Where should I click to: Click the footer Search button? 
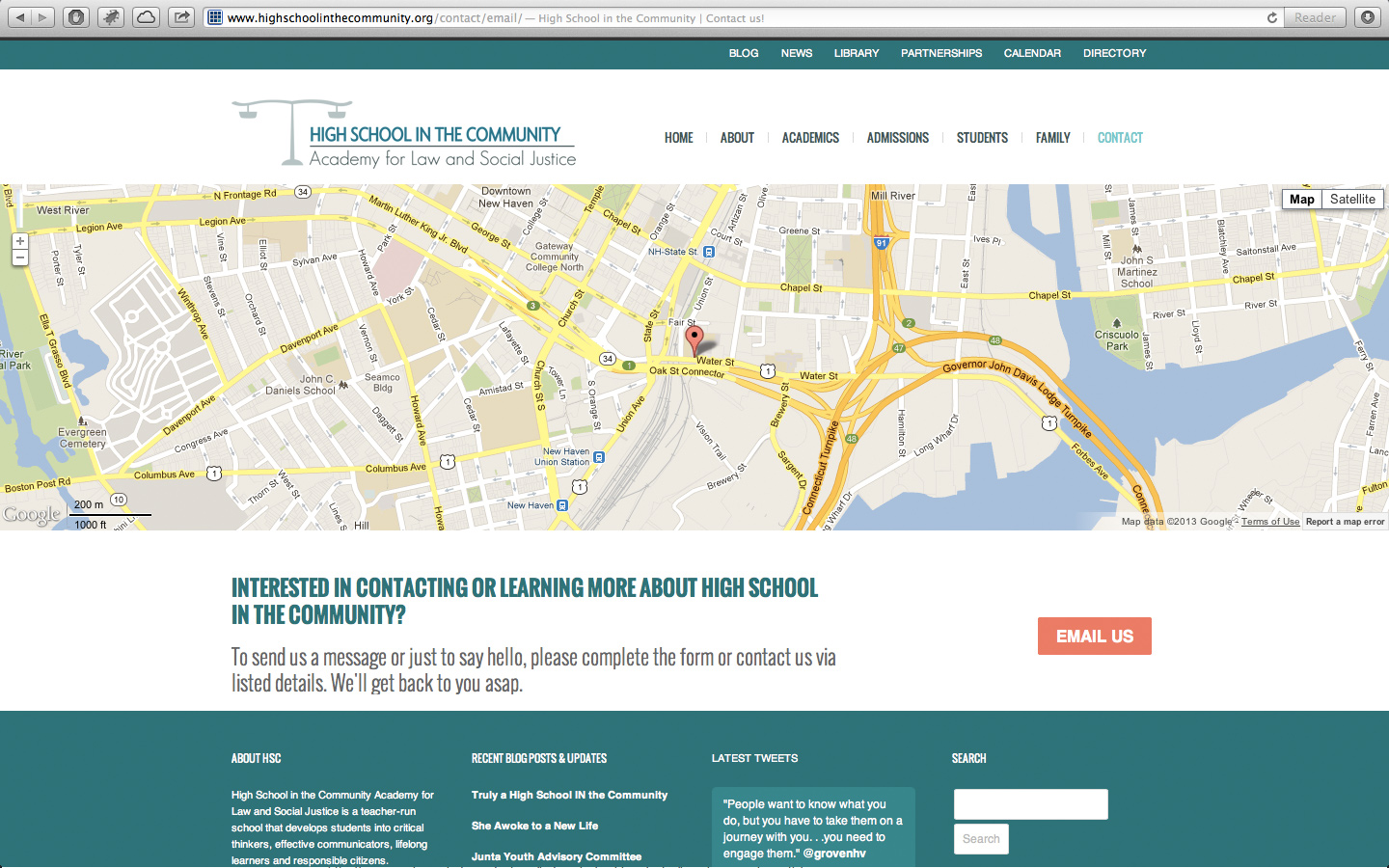pyautogui.click(x=981, y=839)
